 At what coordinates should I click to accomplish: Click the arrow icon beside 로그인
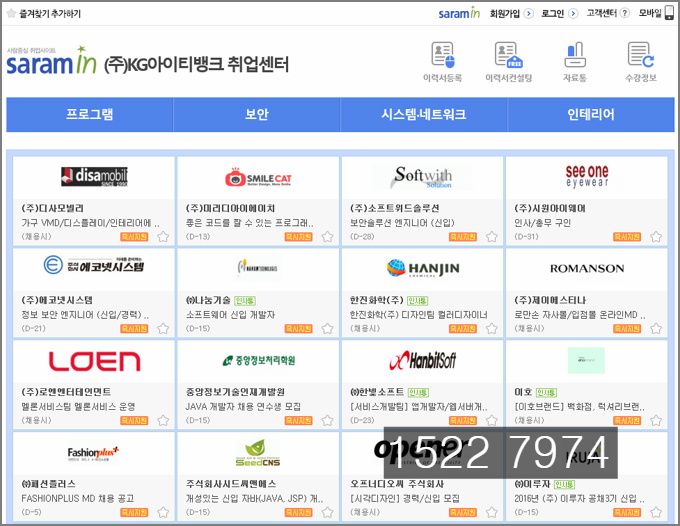pyautogui.click(x=573, y=13)
